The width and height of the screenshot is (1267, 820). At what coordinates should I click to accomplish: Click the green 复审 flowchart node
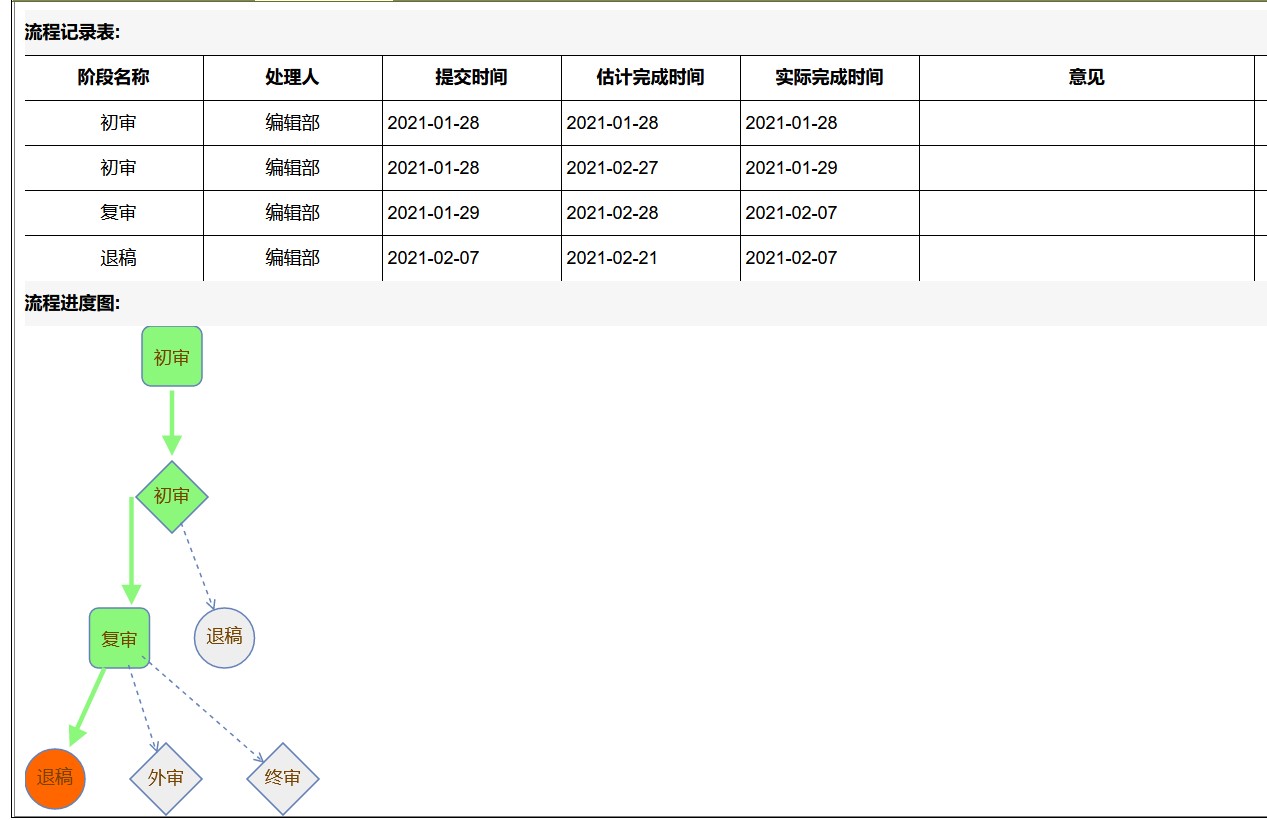coord(120,638)
